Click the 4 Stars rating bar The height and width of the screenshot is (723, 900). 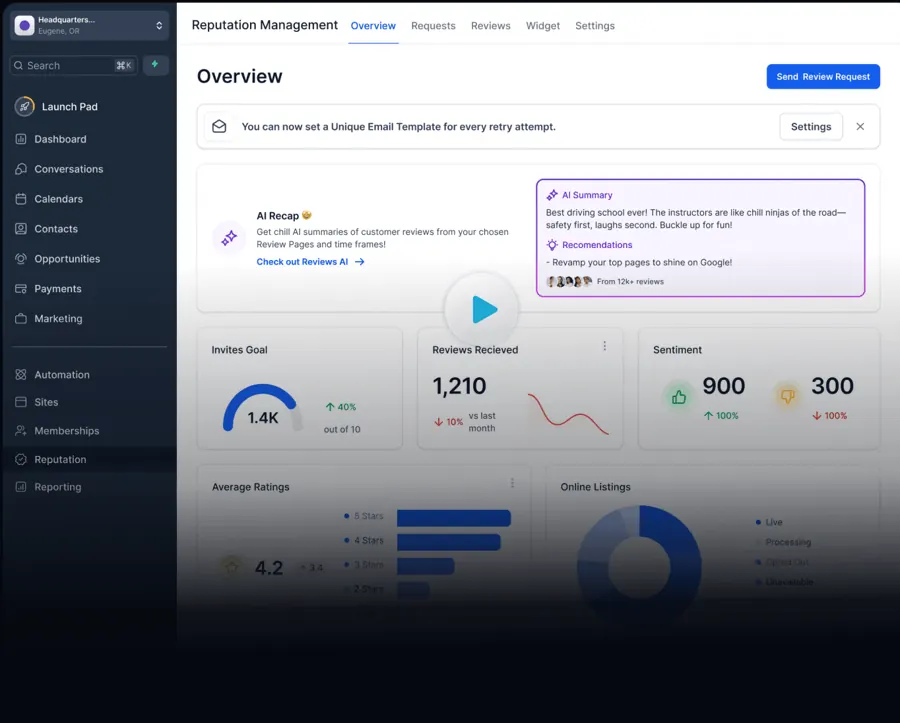448,542
